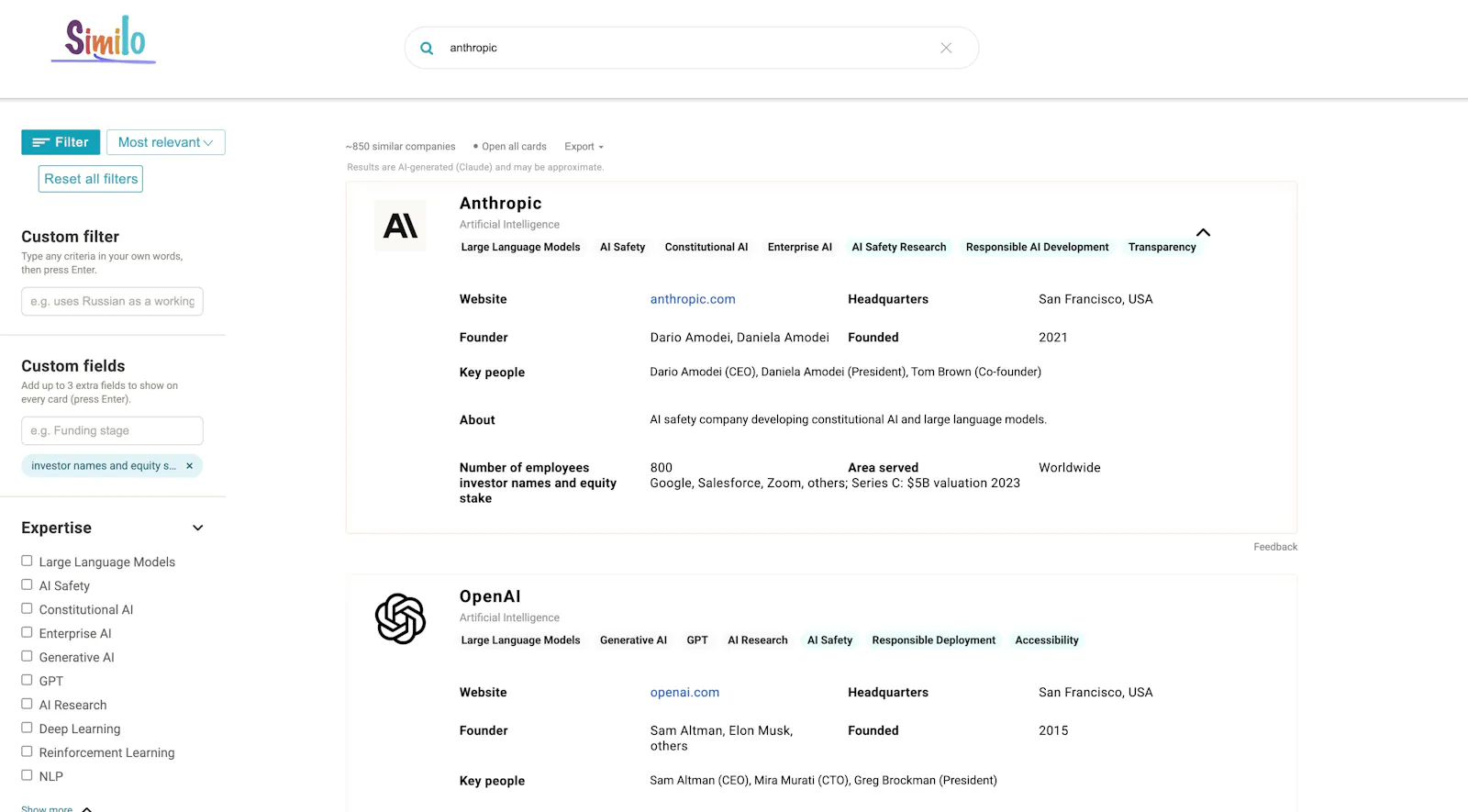Click the Sam Altman, Elon Musk founder value

721,739
